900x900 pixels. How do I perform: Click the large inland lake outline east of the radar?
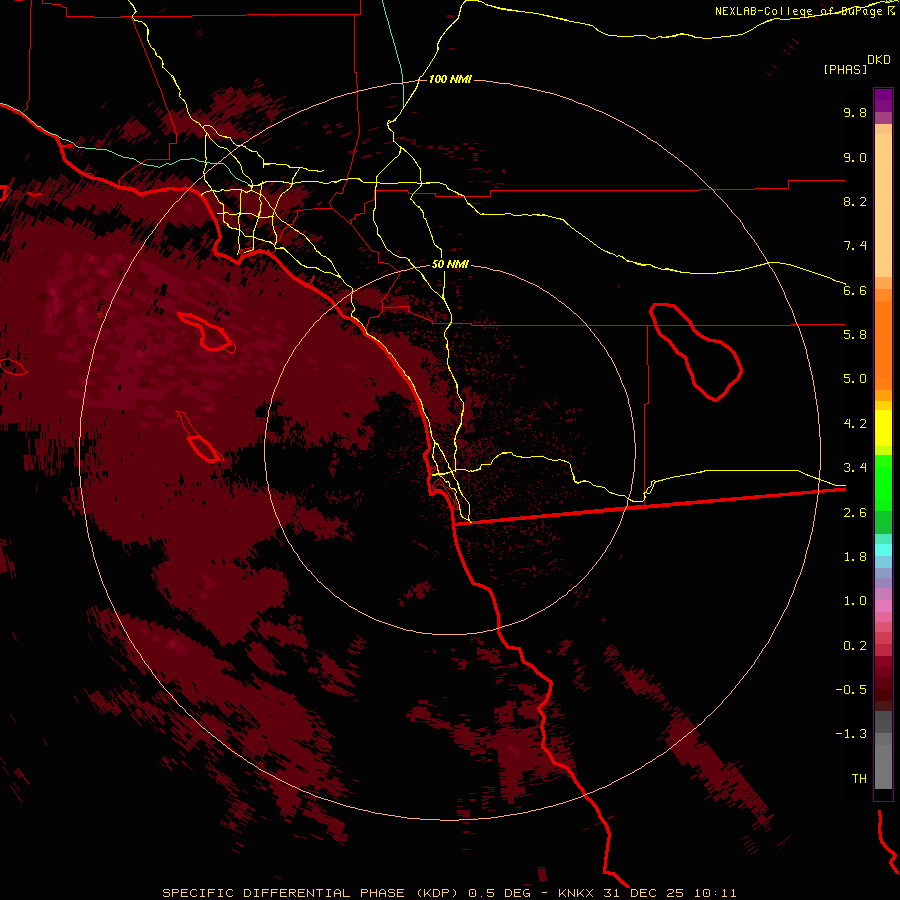coord(696,352)
